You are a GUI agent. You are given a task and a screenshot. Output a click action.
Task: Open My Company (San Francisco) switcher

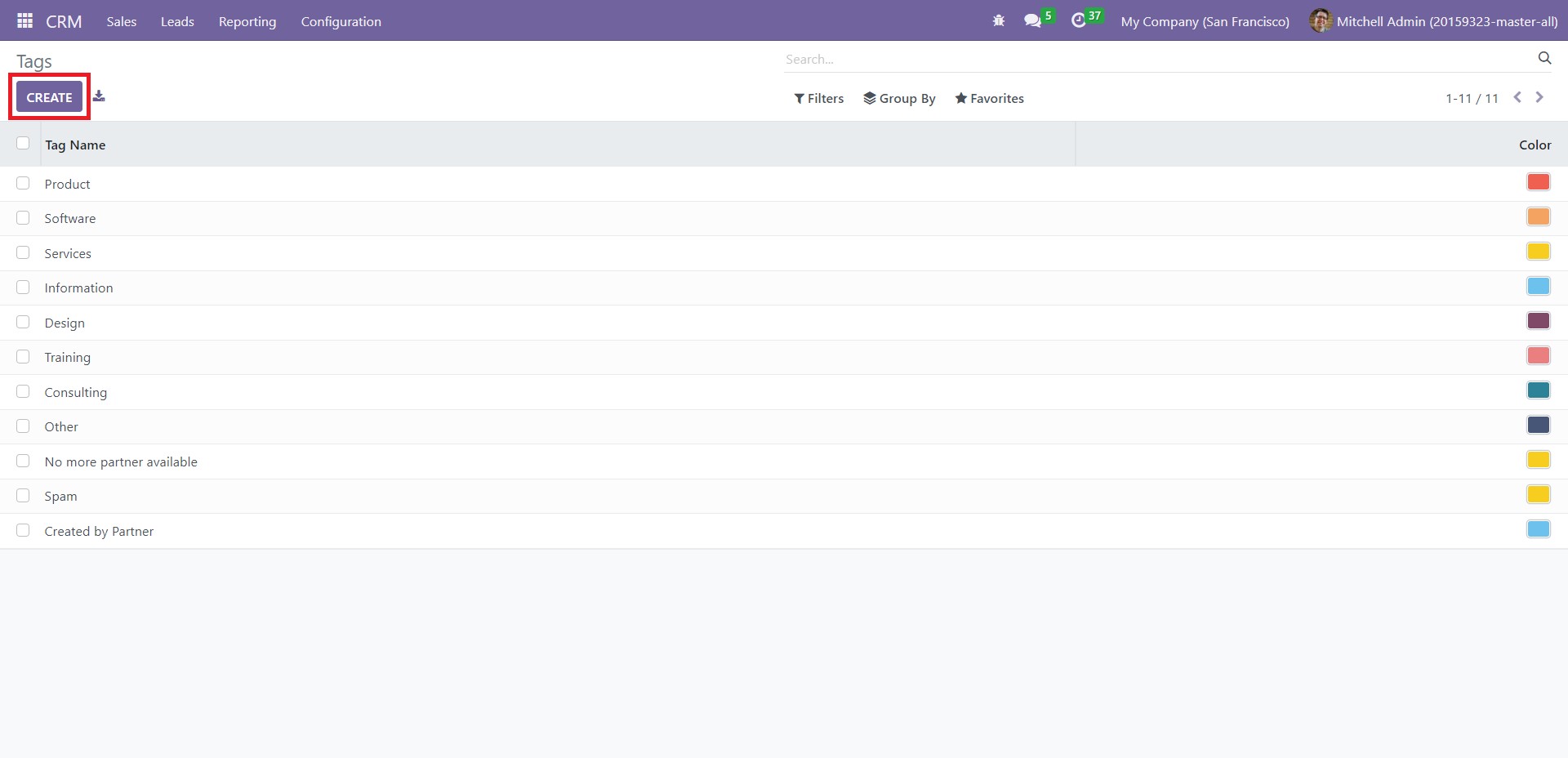coord(1205,21)
